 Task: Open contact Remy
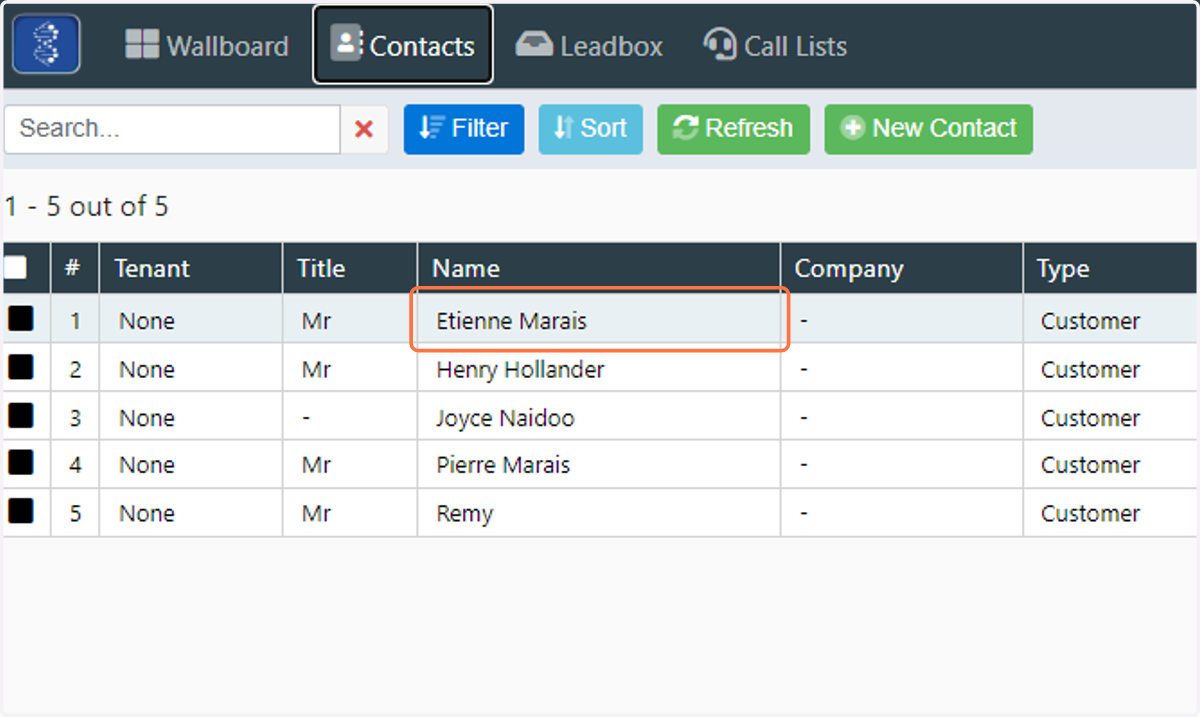pos(465,514)
